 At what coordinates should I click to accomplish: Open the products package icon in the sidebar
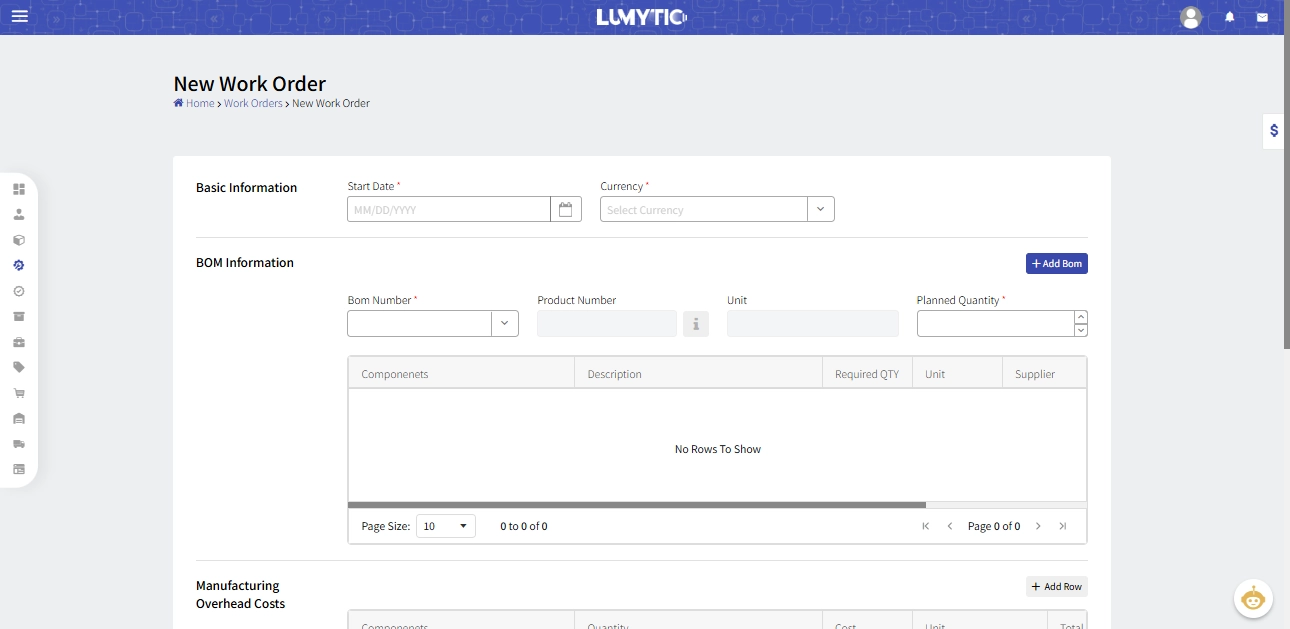[x=18, y=239]
